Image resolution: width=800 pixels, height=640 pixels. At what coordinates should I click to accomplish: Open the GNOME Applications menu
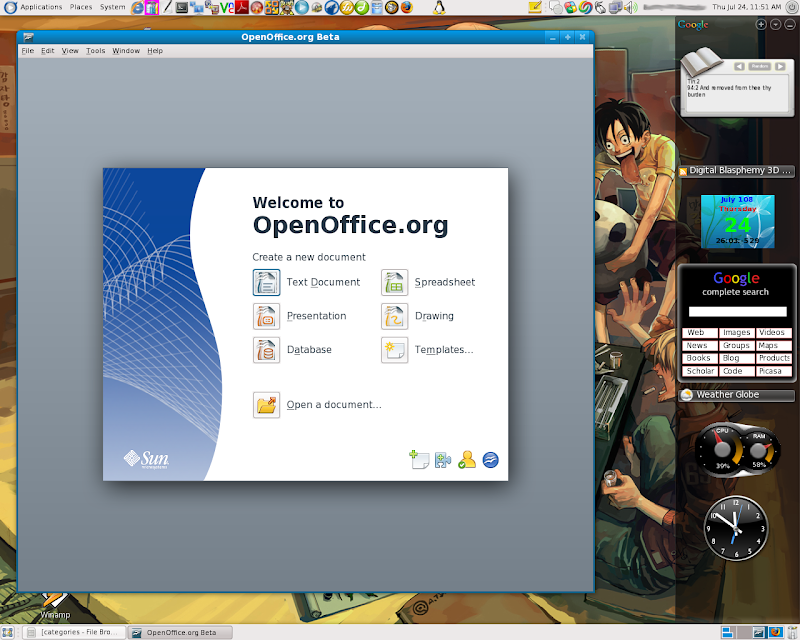tap(34, 7)
